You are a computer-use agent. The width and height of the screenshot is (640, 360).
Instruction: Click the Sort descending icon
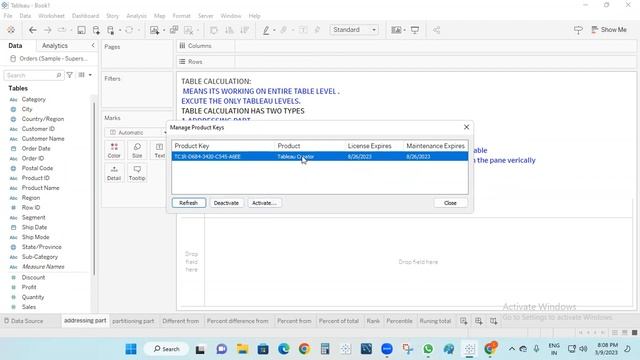[244, 30]
